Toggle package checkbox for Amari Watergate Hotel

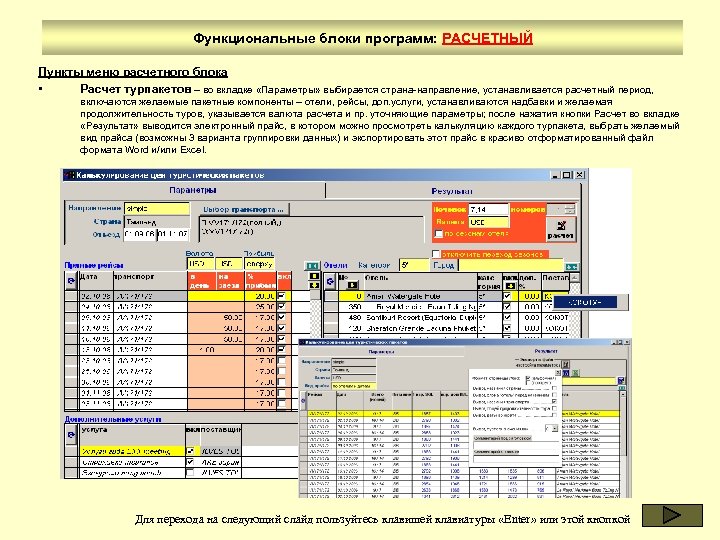tap(507, 296)
